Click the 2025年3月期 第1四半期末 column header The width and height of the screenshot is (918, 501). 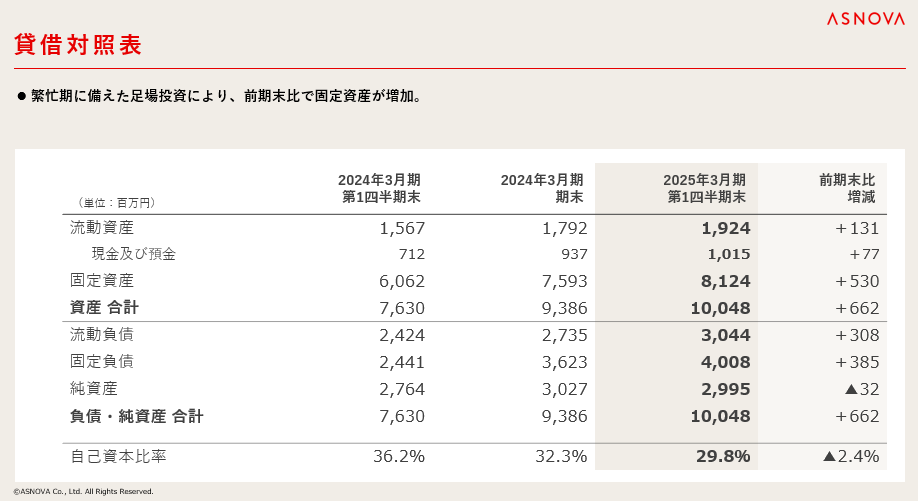click(705, 188)
